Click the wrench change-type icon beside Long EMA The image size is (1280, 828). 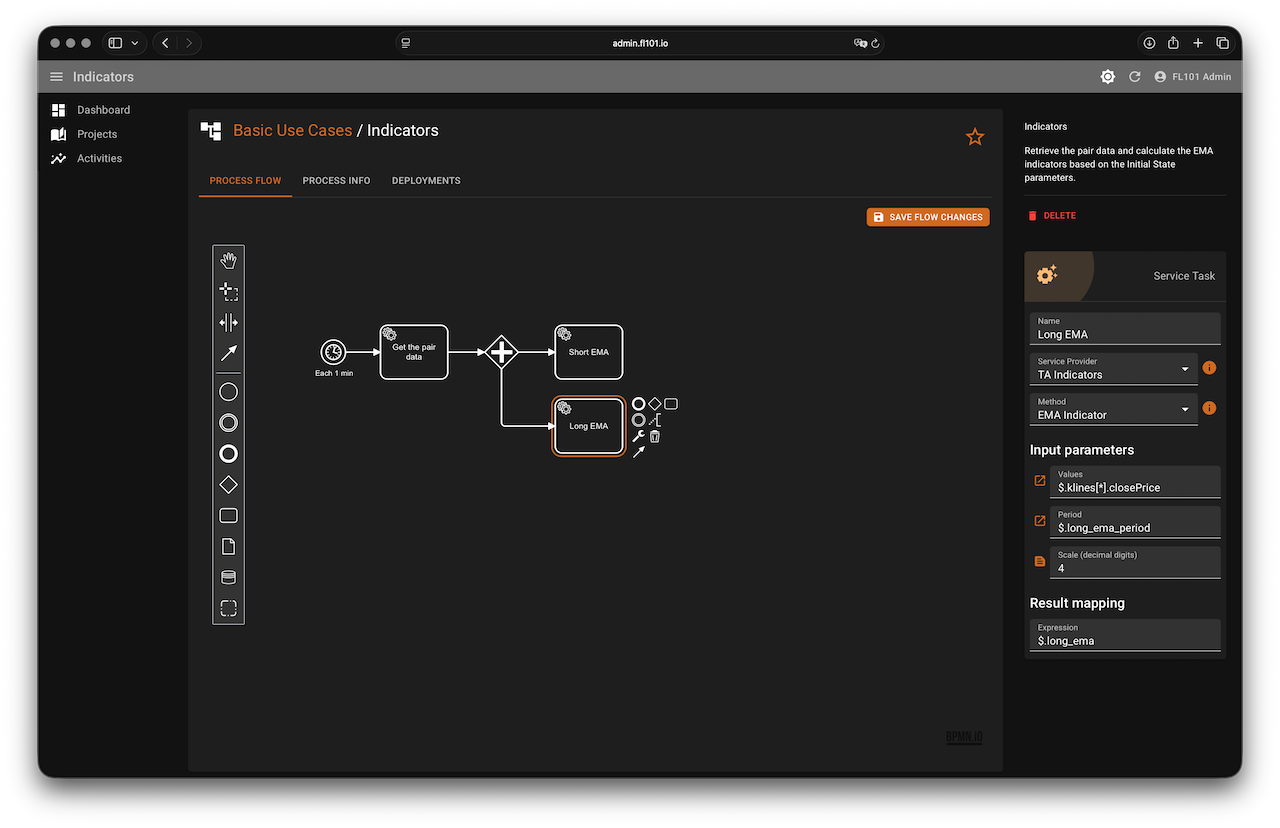pyautogui.click(x=638, y=436)
